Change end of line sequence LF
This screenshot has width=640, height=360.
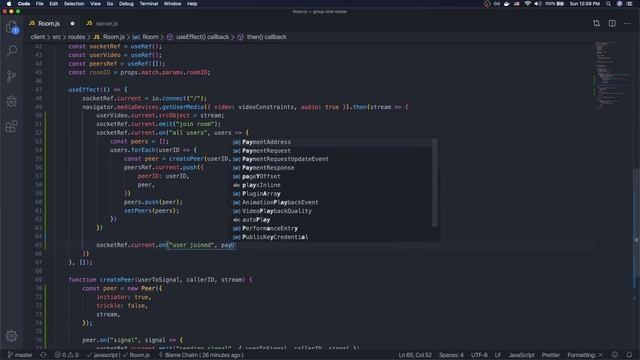(498, 355)
